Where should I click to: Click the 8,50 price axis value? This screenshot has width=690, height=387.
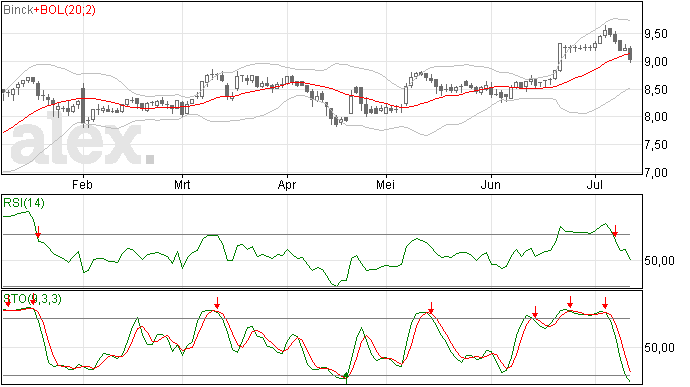656,90
